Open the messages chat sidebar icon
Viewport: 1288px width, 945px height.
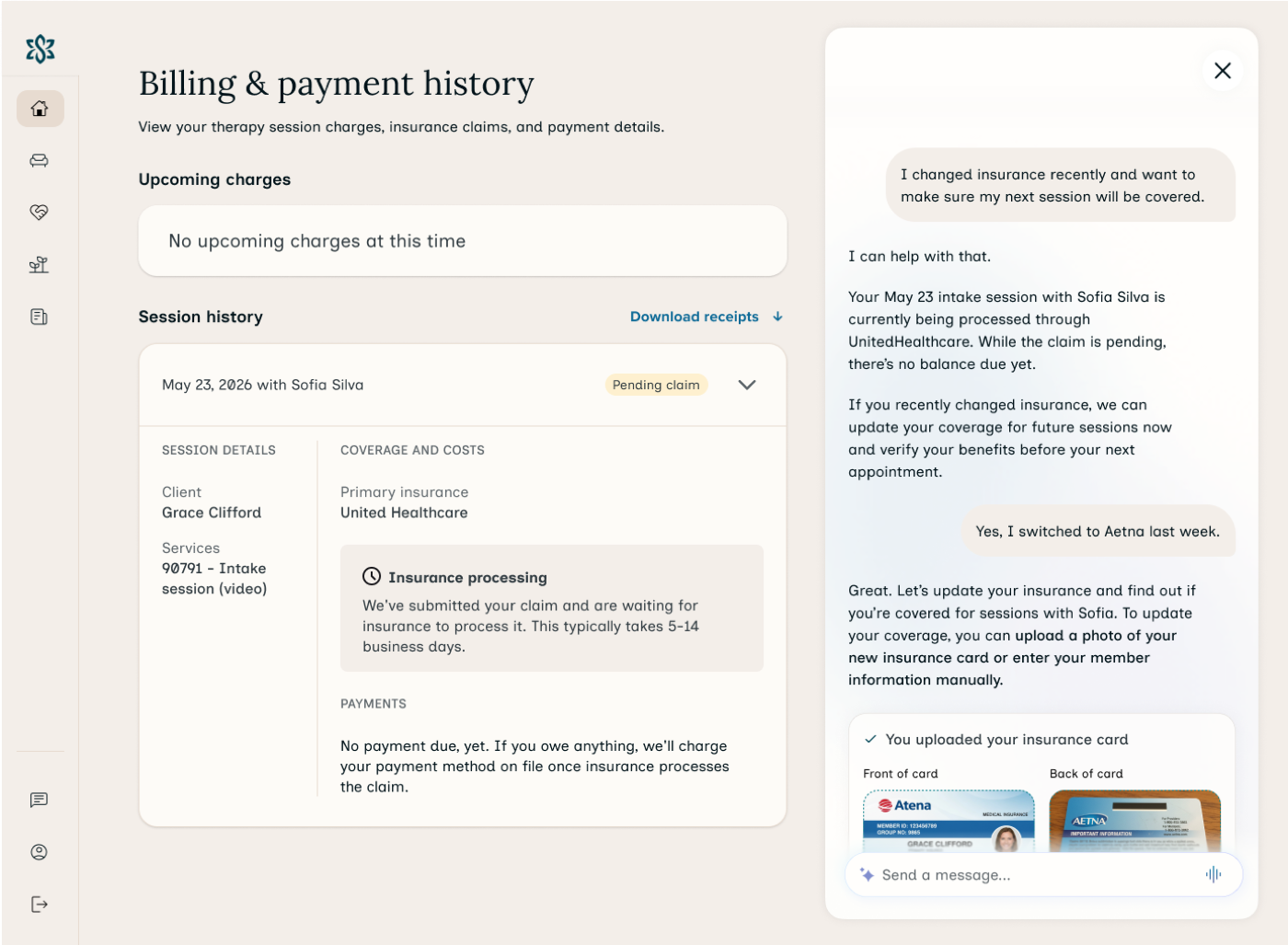coord(40,800)
